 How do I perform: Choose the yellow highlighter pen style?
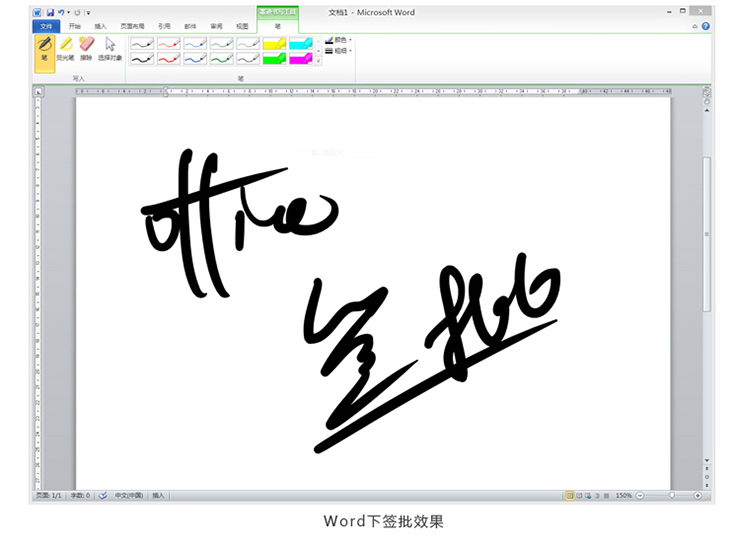coord(274,43)
